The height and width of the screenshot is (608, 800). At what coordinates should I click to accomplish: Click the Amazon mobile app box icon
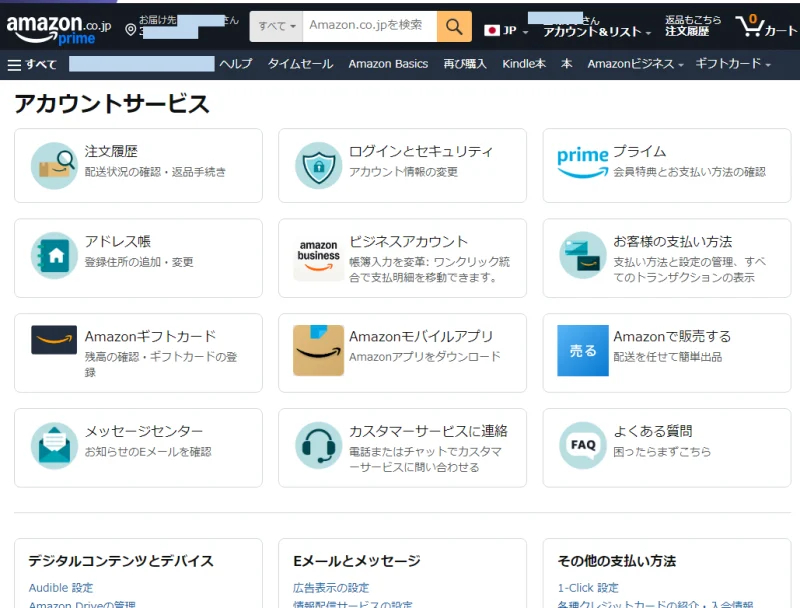318,350
